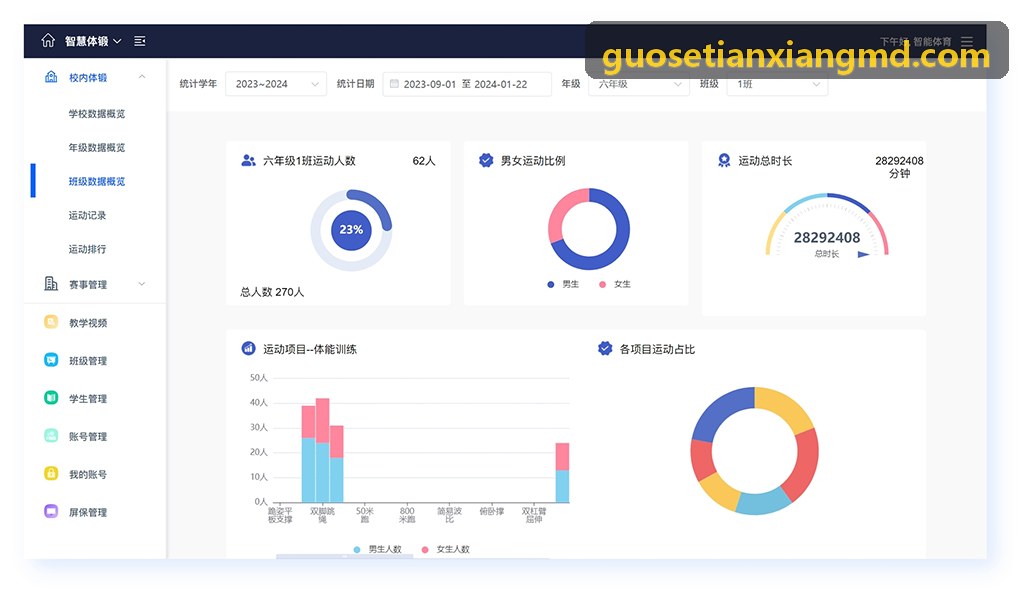
Task: Toggle the sidebar collapse menu icon
Action: tap(140, 41)
